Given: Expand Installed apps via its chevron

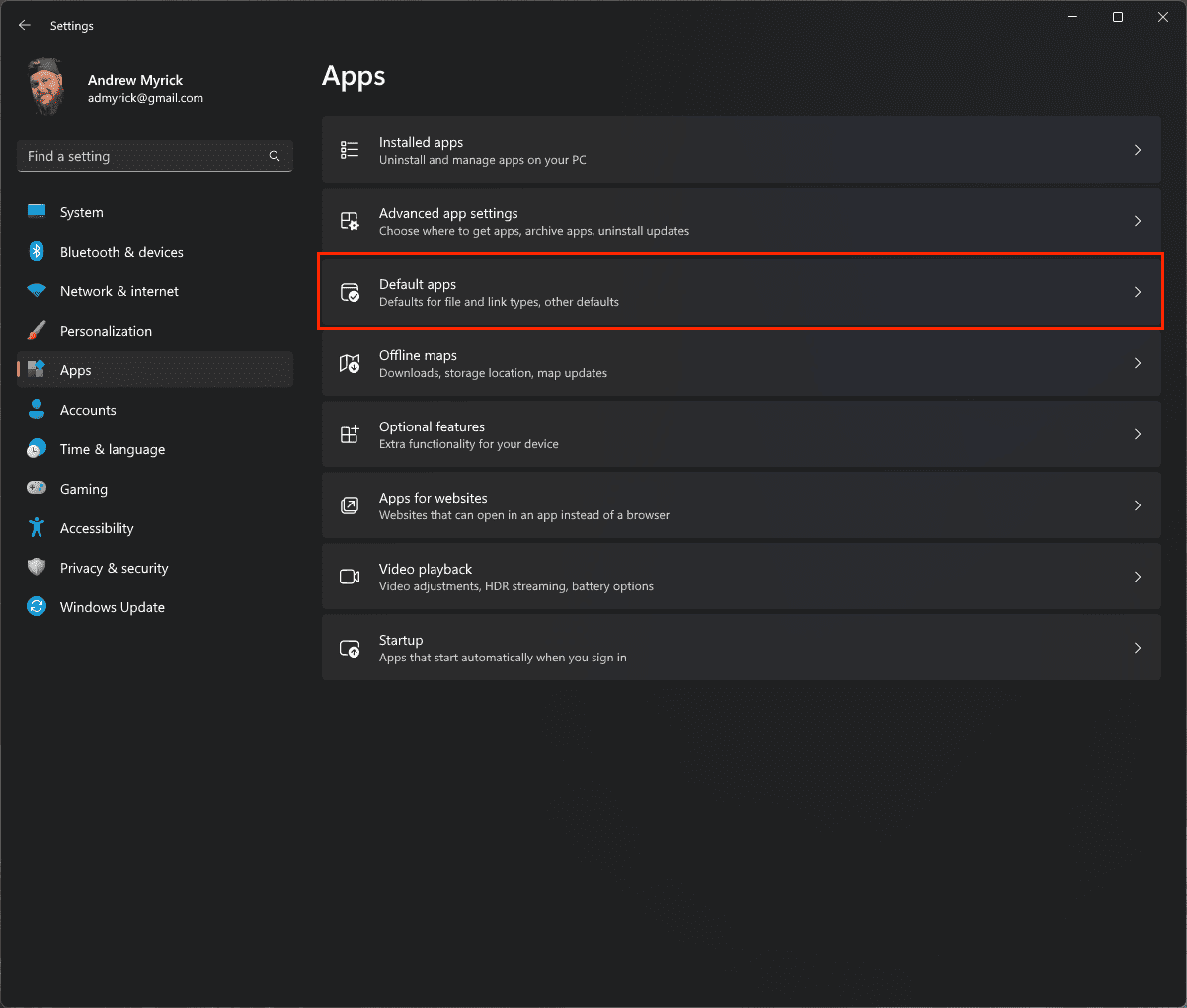Looking at the screenshot, I should [x=1138, y=150].
